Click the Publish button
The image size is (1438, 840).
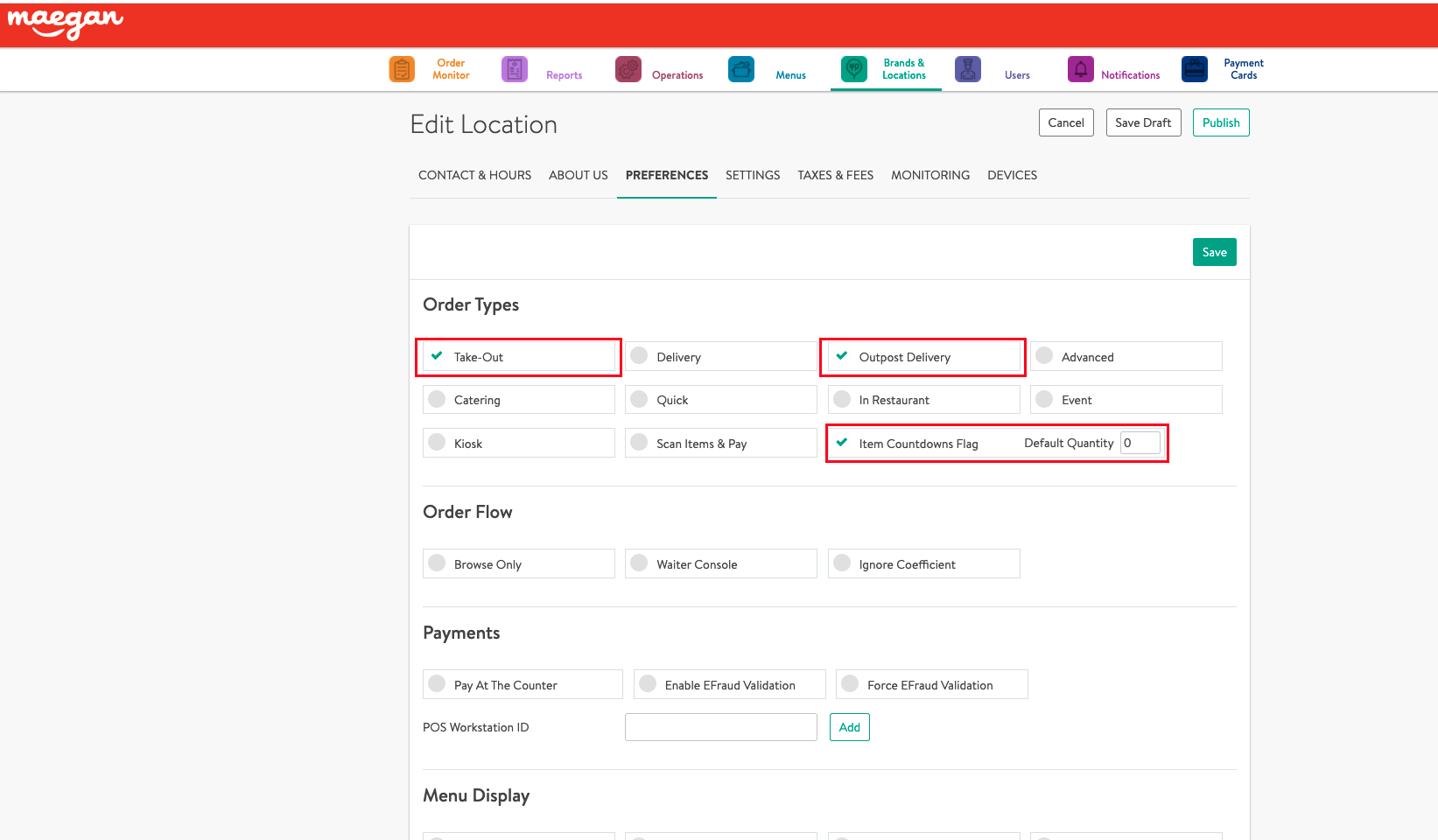tap(1220, 122)
